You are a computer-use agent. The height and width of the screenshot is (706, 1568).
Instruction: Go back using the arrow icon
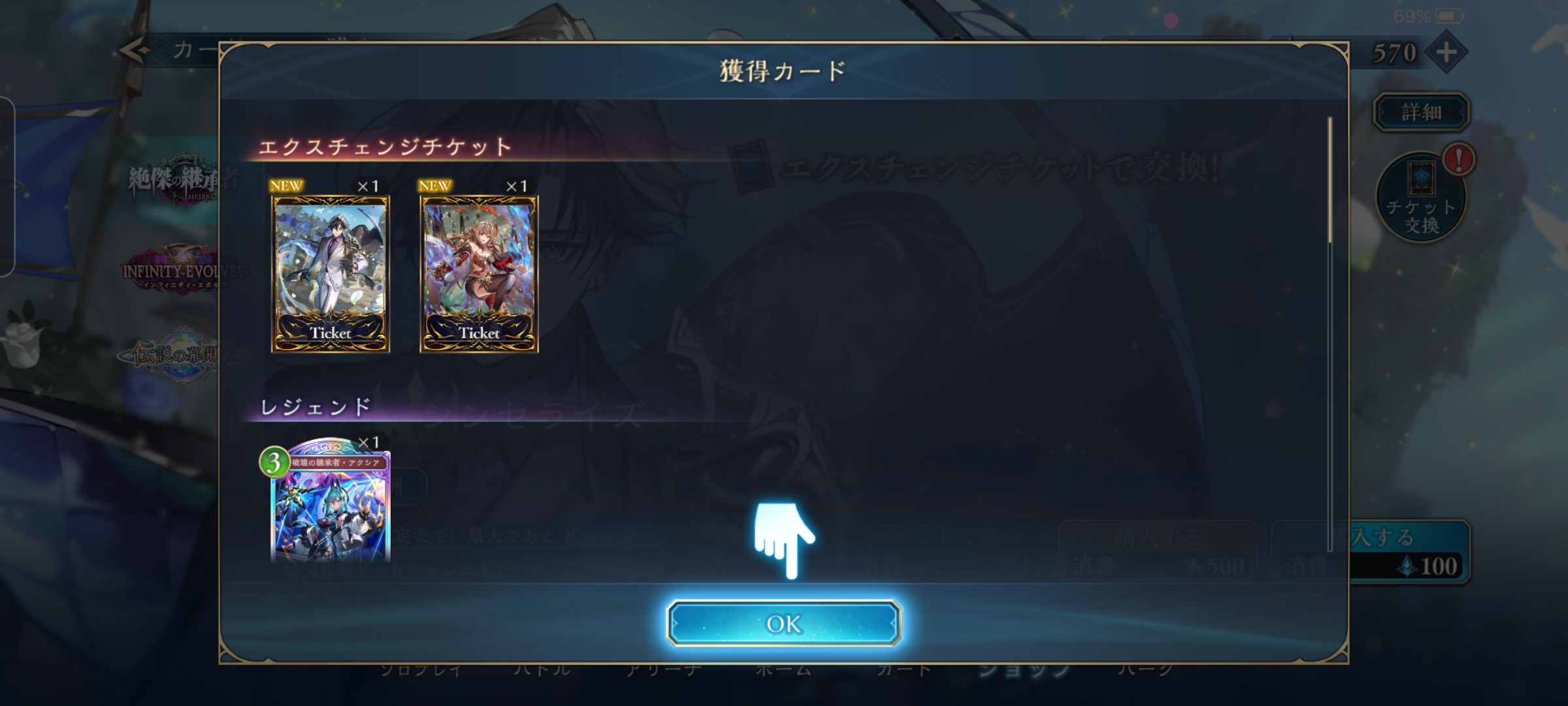click(135, 50)
